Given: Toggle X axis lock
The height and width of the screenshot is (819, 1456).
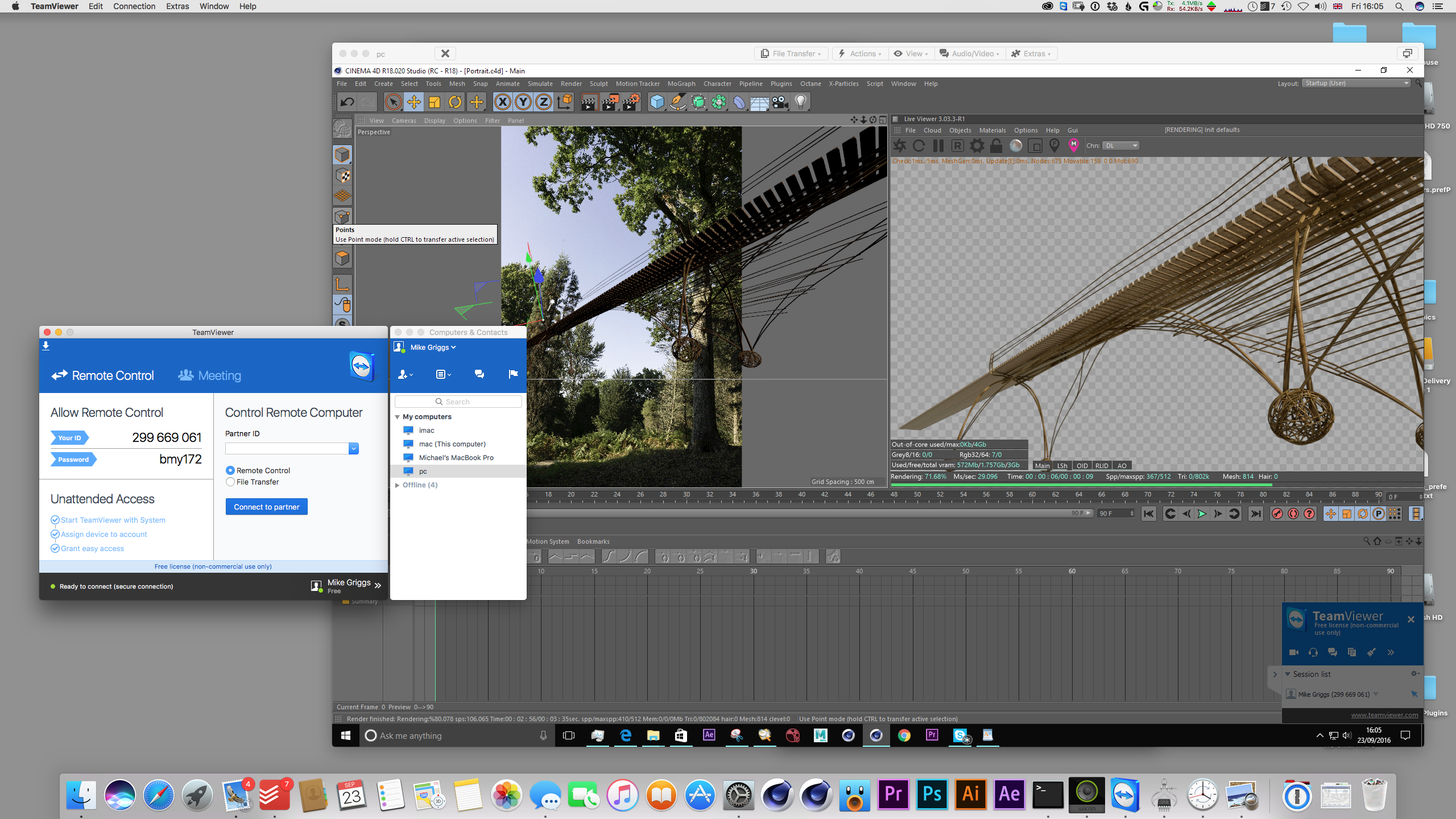Looking at the screenshot, I should coord(502,102).
